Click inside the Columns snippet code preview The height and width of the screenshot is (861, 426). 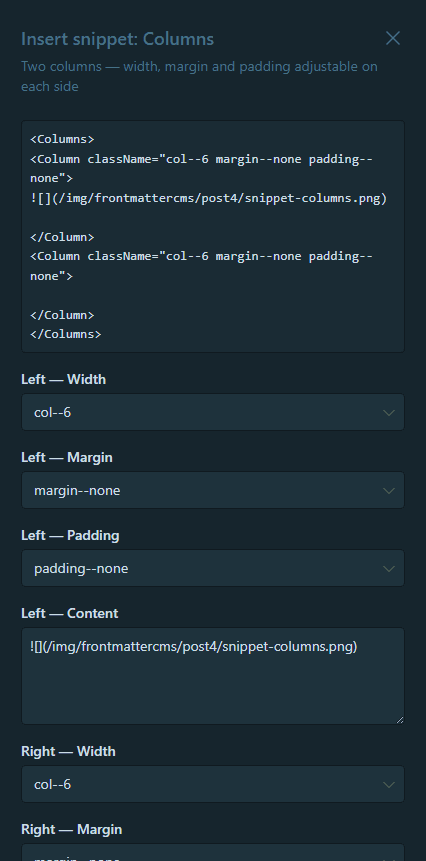point(213,237)
